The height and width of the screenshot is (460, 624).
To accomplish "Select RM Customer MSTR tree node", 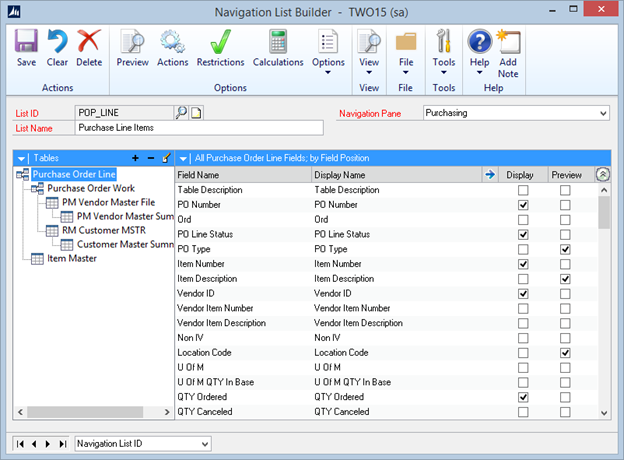I will pyautogui.click(x=103, y=230).
